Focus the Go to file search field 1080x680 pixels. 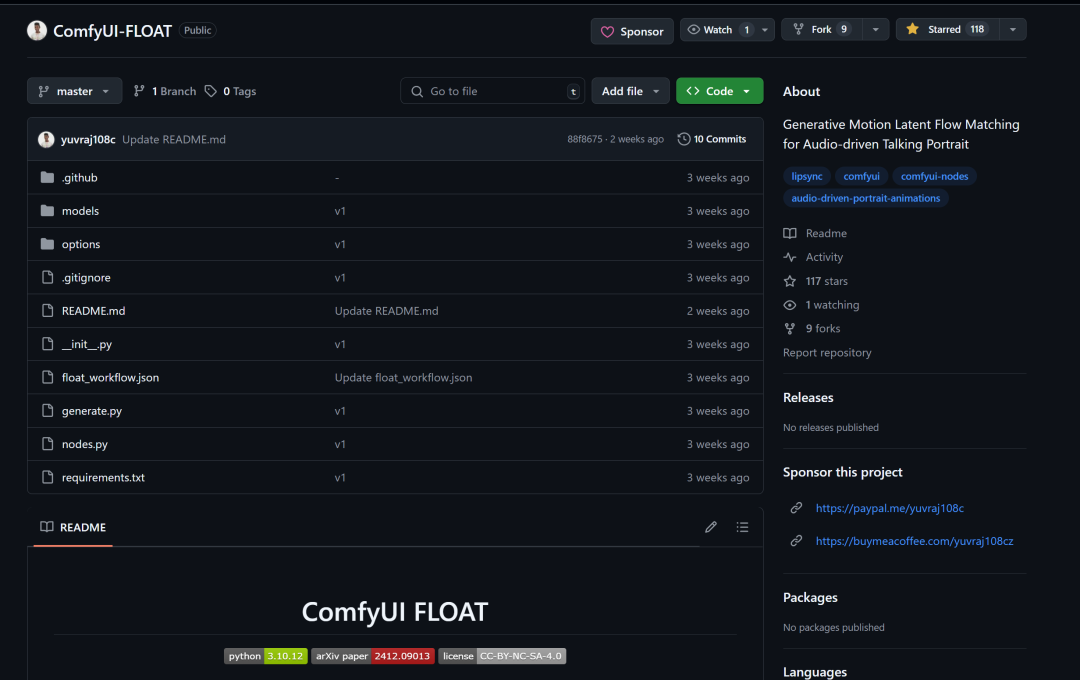coord(492,91)
